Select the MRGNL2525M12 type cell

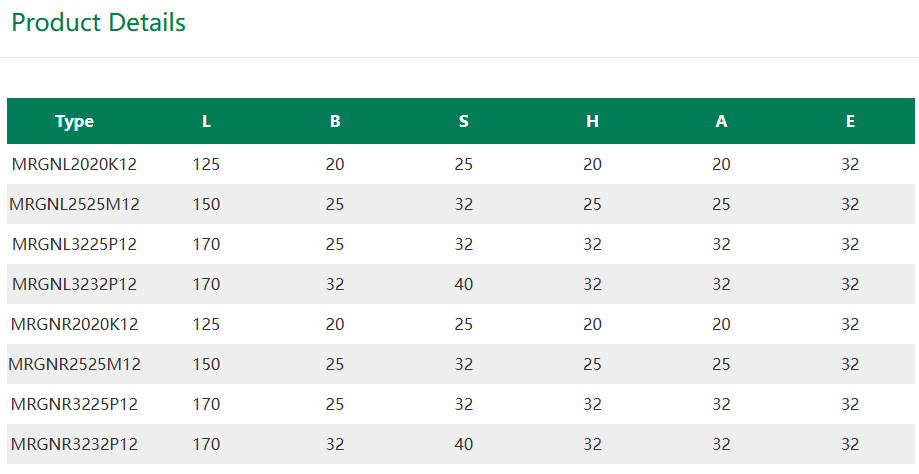coord(74,204)
